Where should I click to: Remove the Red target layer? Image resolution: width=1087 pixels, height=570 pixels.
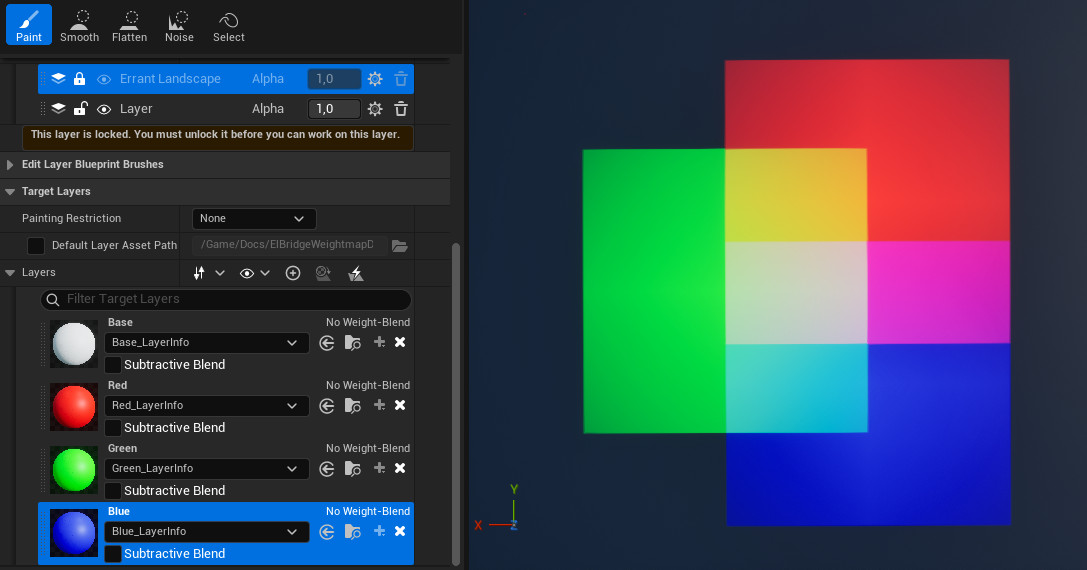[x=400, y=405]
